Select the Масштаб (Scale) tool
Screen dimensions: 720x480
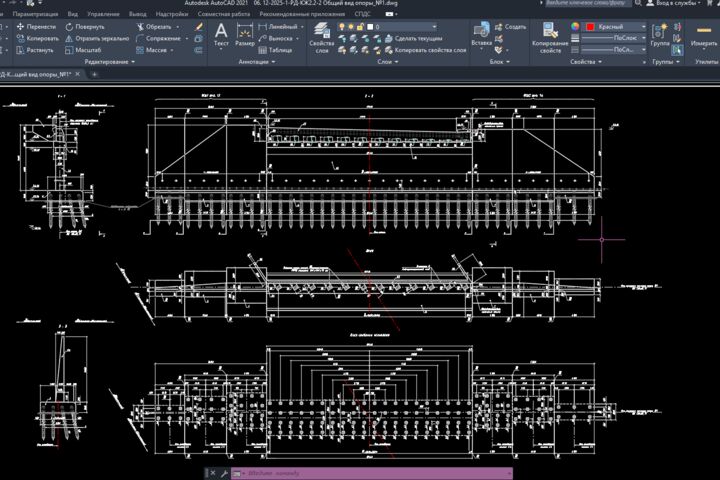pyautogui.click(x=83, y=50)
